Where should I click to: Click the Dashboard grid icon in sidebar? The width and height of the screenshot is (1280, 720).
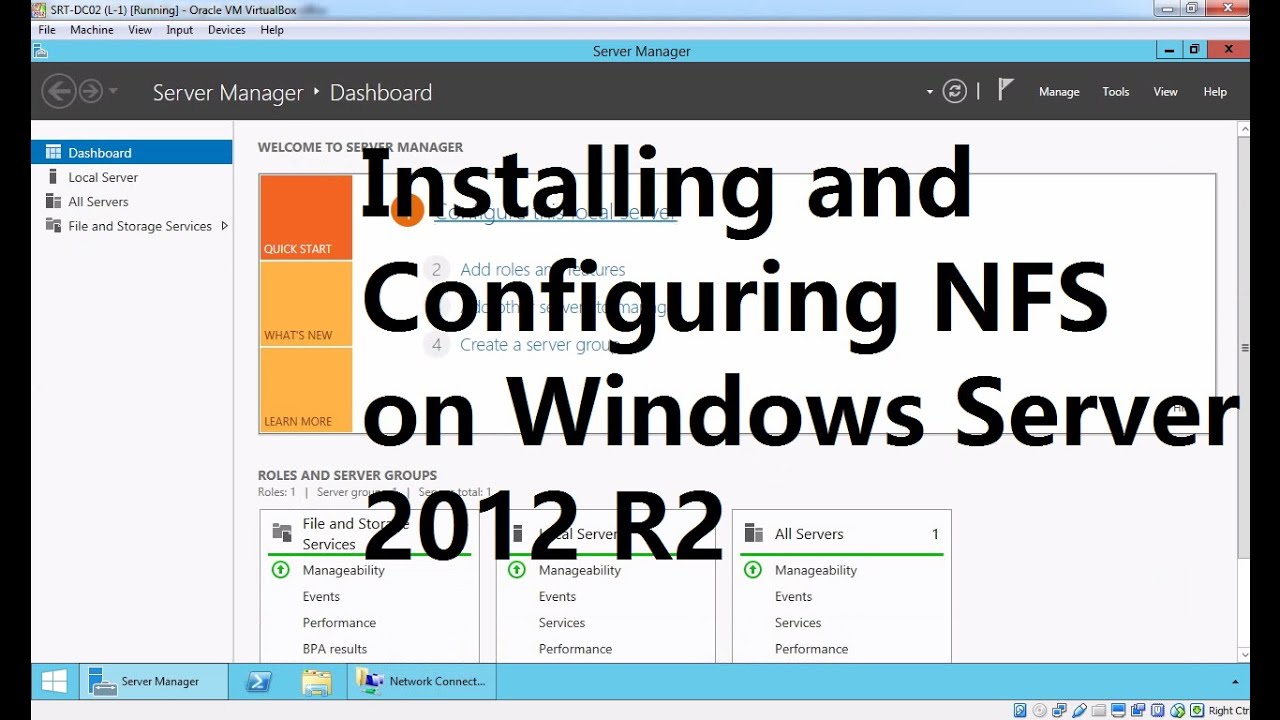point(53,152)
